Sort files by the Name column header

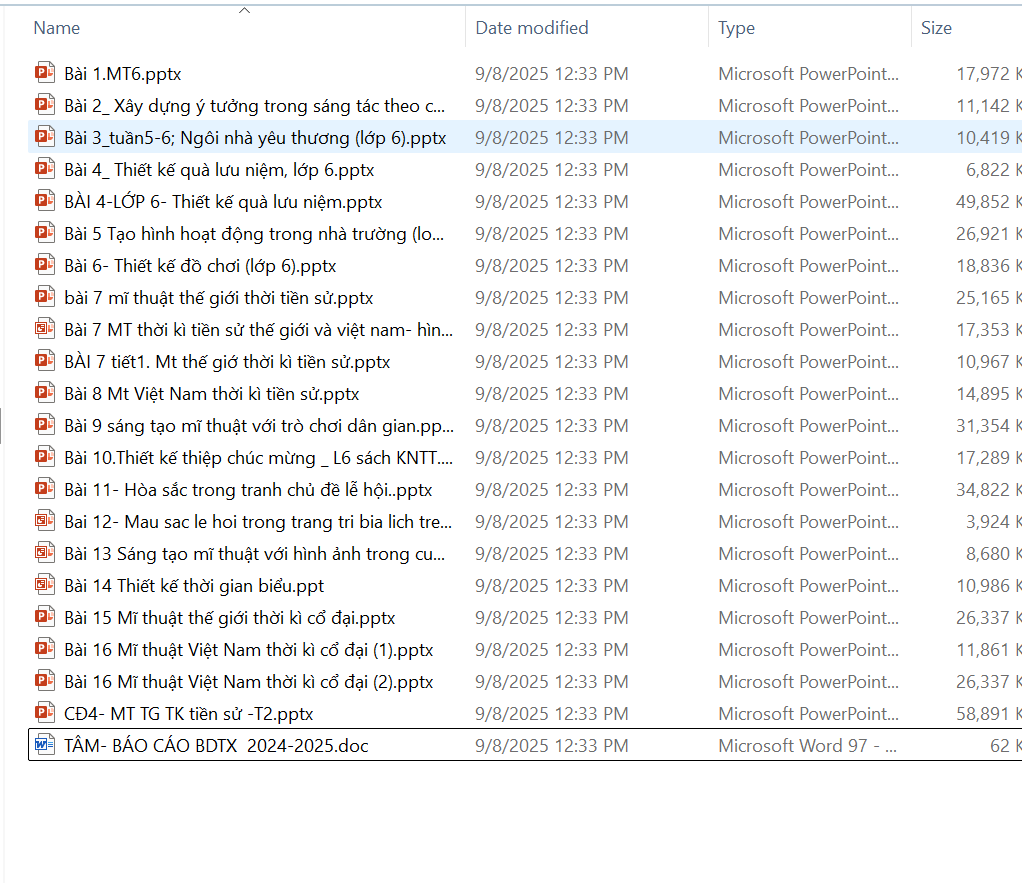point(57,28)
